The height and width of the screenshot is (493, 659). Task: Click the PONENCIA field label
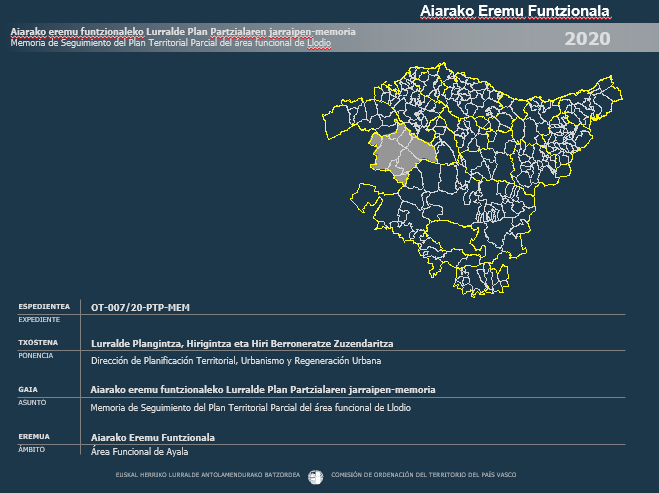tap(38, 354)
